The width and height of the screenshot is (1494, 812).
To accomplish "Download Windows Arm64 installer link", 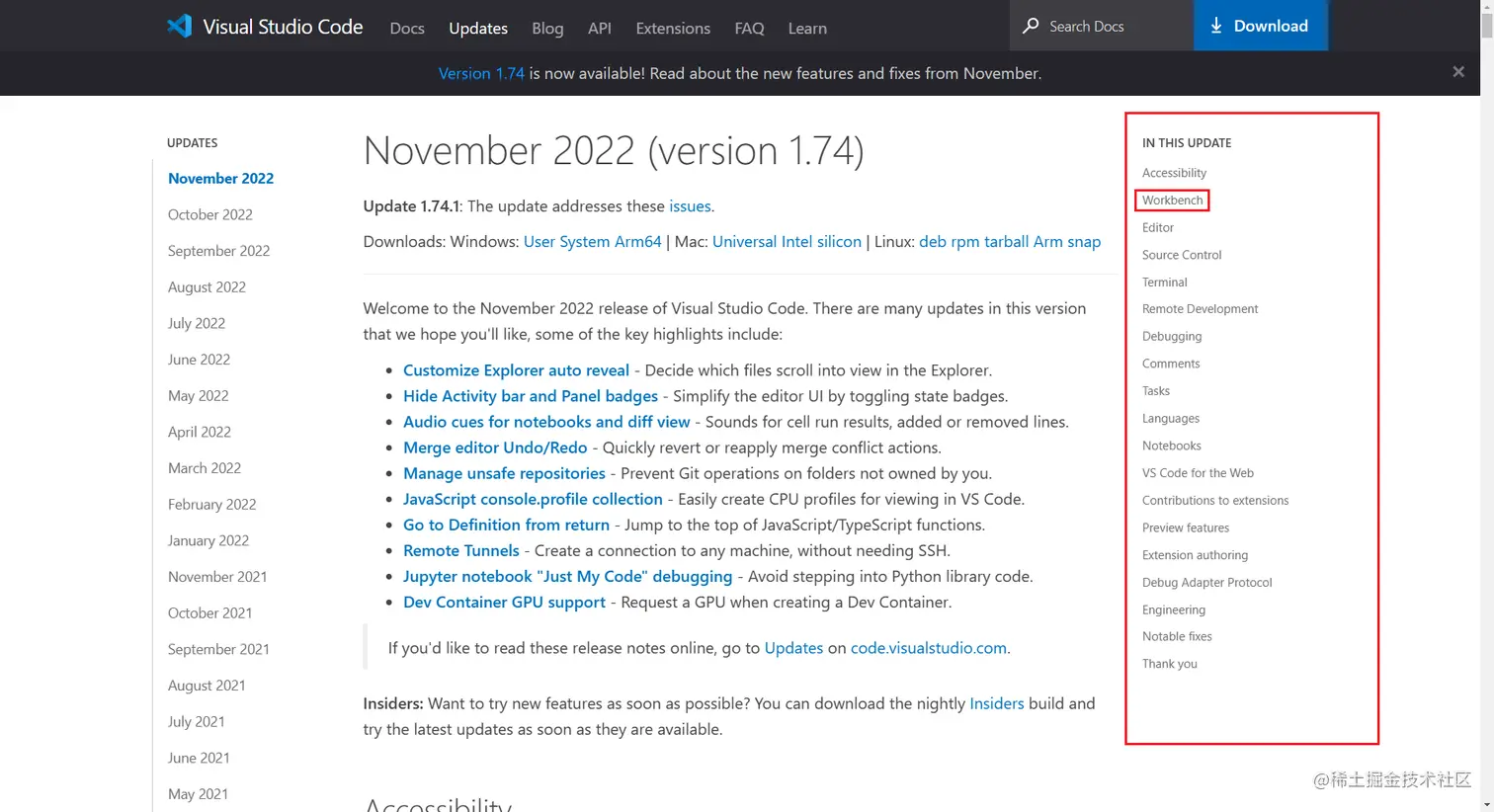I will [x=638, y=242].
